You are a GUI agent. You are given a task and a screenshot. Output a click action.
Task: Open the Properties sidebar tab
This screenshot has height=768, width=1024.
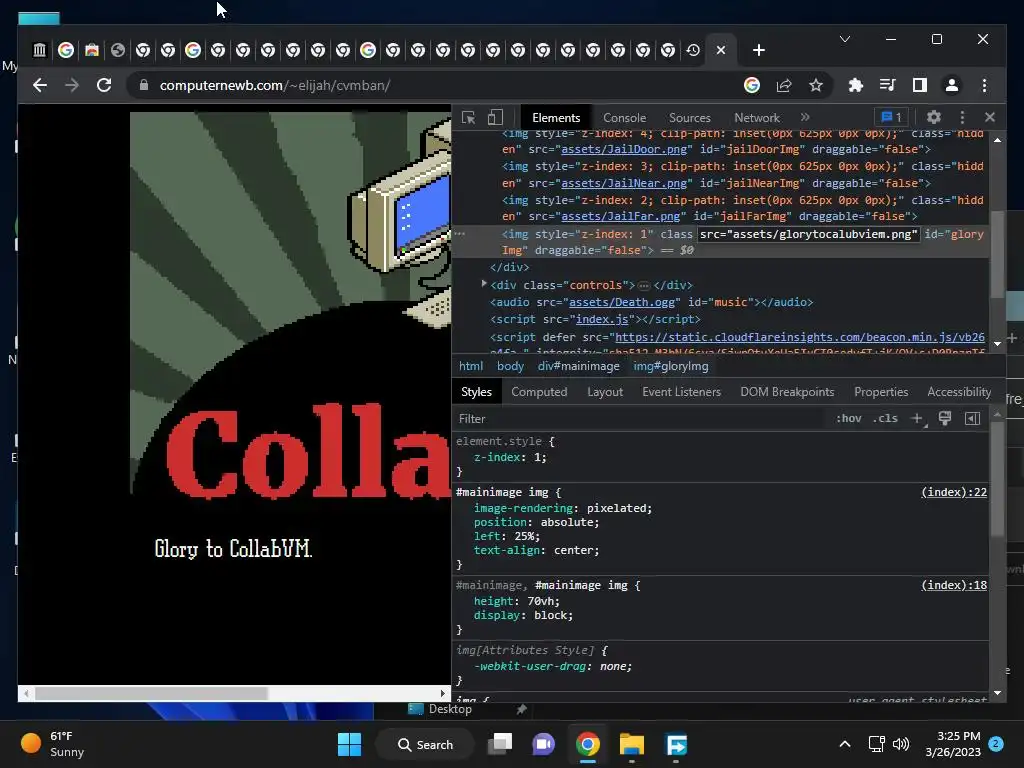click(x=881, y=392)
